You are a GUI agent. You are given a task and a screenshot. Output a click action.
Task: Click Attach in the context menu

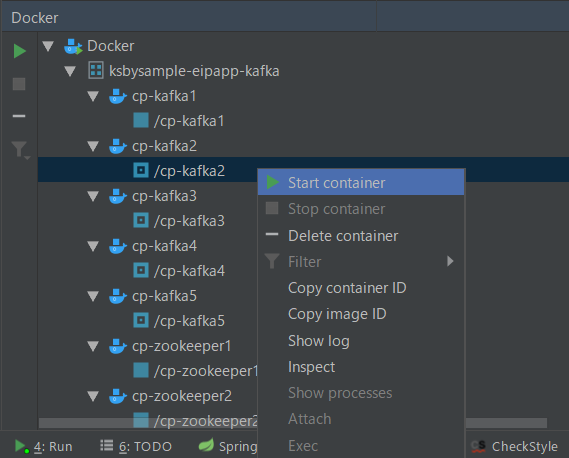tap(361, 419)
